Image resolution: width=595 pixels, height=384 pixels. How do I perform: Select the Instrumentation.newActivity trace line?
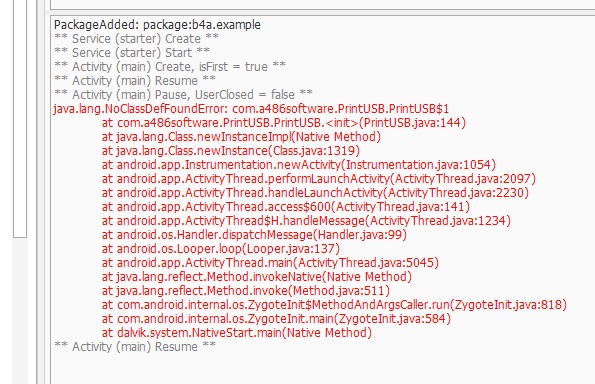pyautogui.click(x=299, y=165)
